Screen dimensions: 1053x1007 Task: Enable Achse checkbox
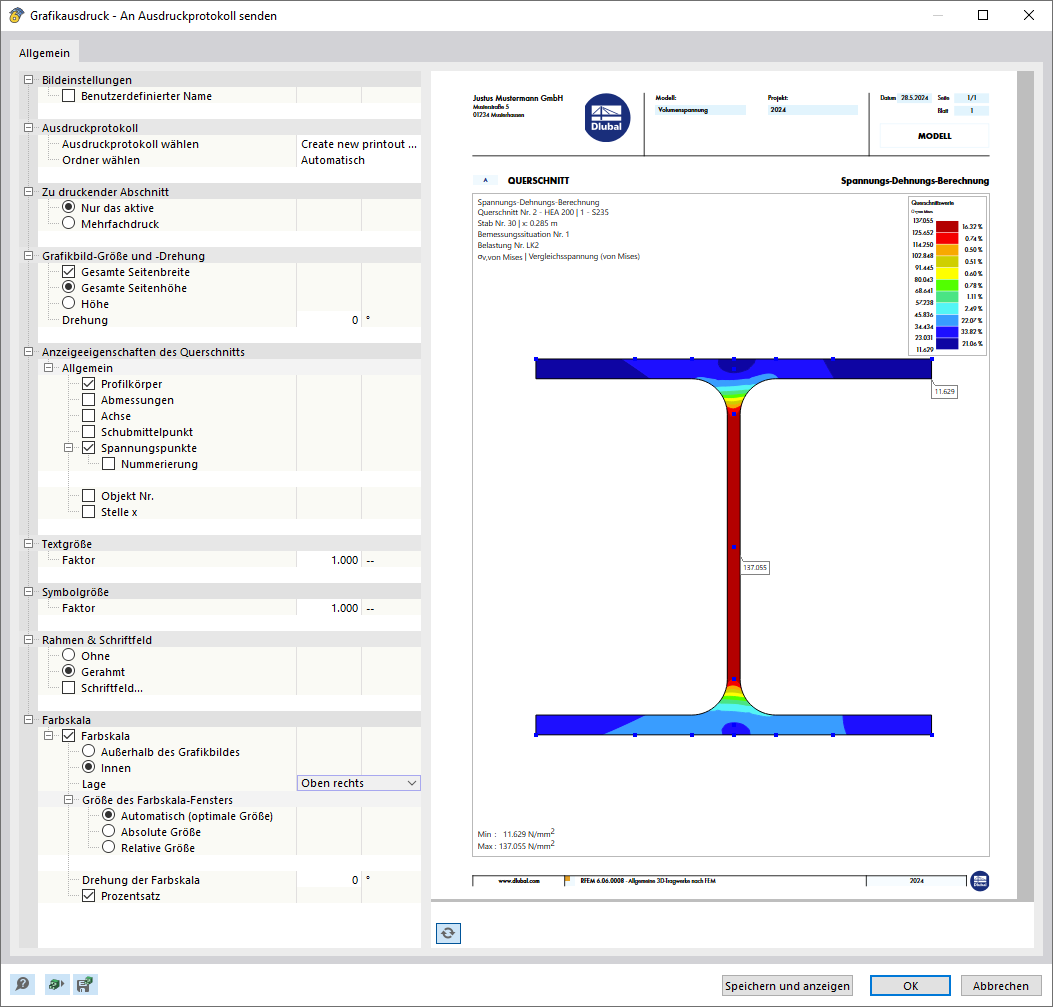click(89, 416)
